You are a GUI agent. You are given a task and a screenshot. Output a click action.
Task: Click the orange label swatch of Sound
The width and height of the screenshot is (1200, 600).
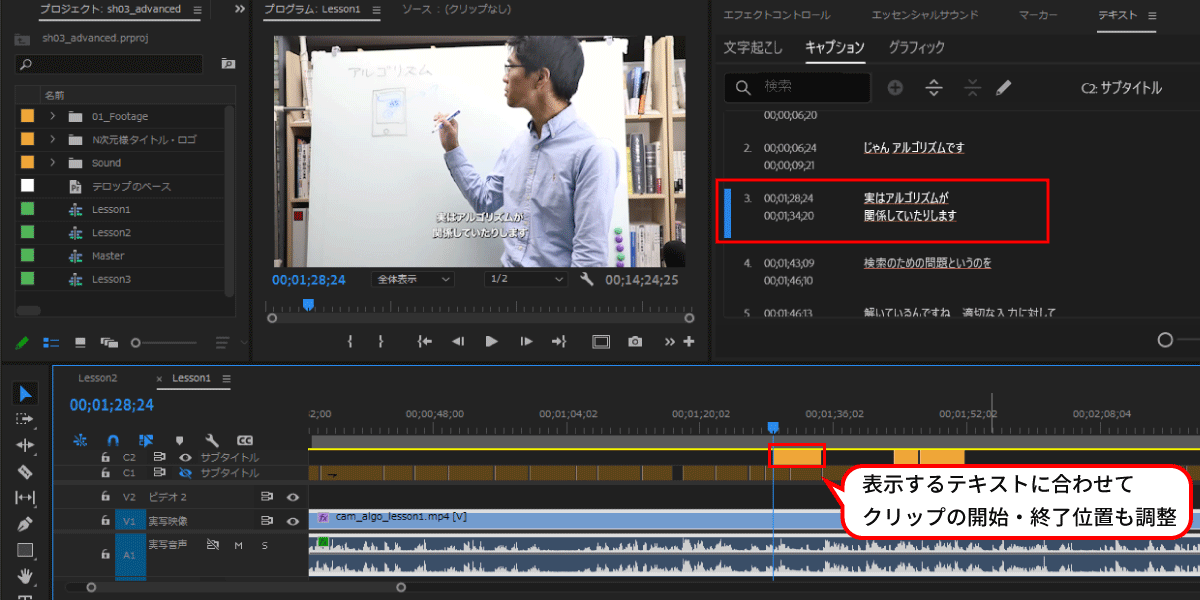point(27,163)
